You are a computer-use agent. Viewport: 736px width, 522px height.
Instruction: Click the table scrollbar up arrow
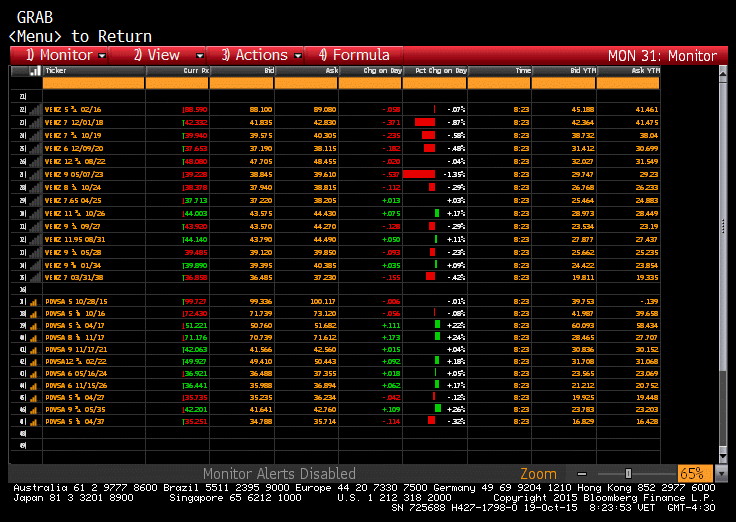(723, 73)
